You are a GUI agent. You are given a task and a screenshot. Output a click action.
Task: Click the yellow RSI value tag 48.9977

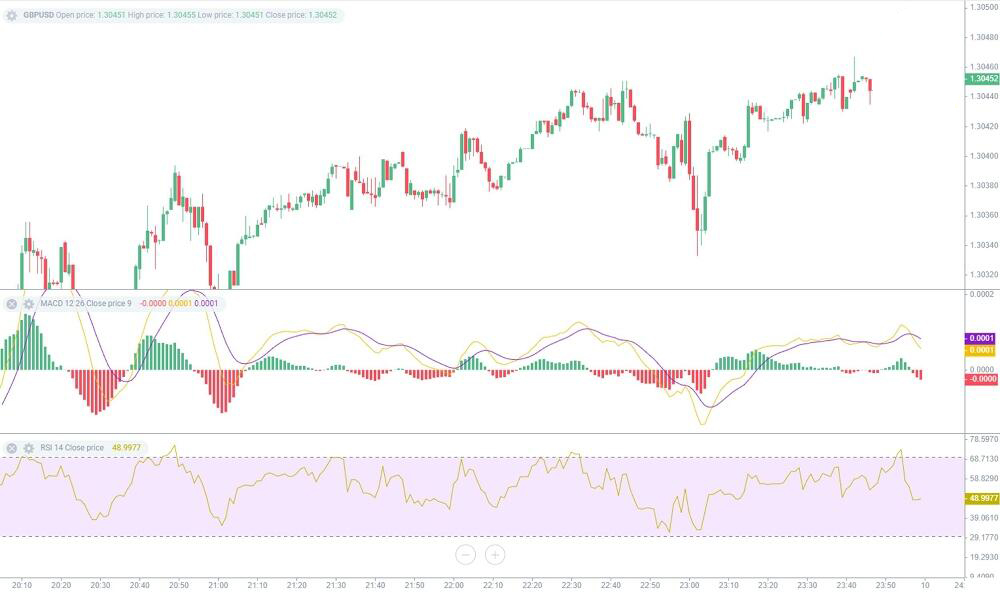tap(981, 498)
